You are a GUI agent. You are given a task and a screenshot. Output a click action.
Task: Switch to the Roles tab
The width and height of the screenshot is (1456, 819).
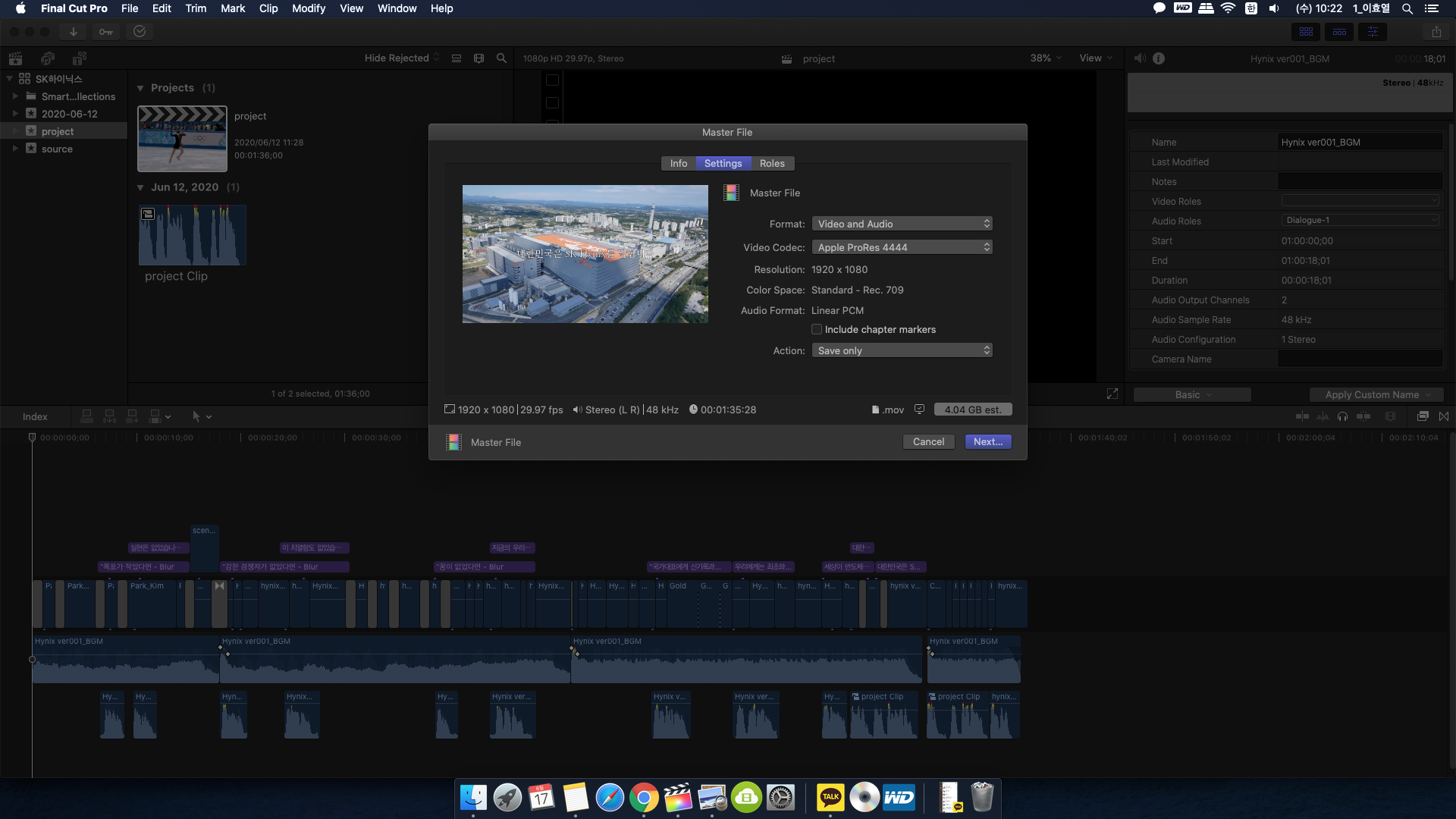[772, 164]
